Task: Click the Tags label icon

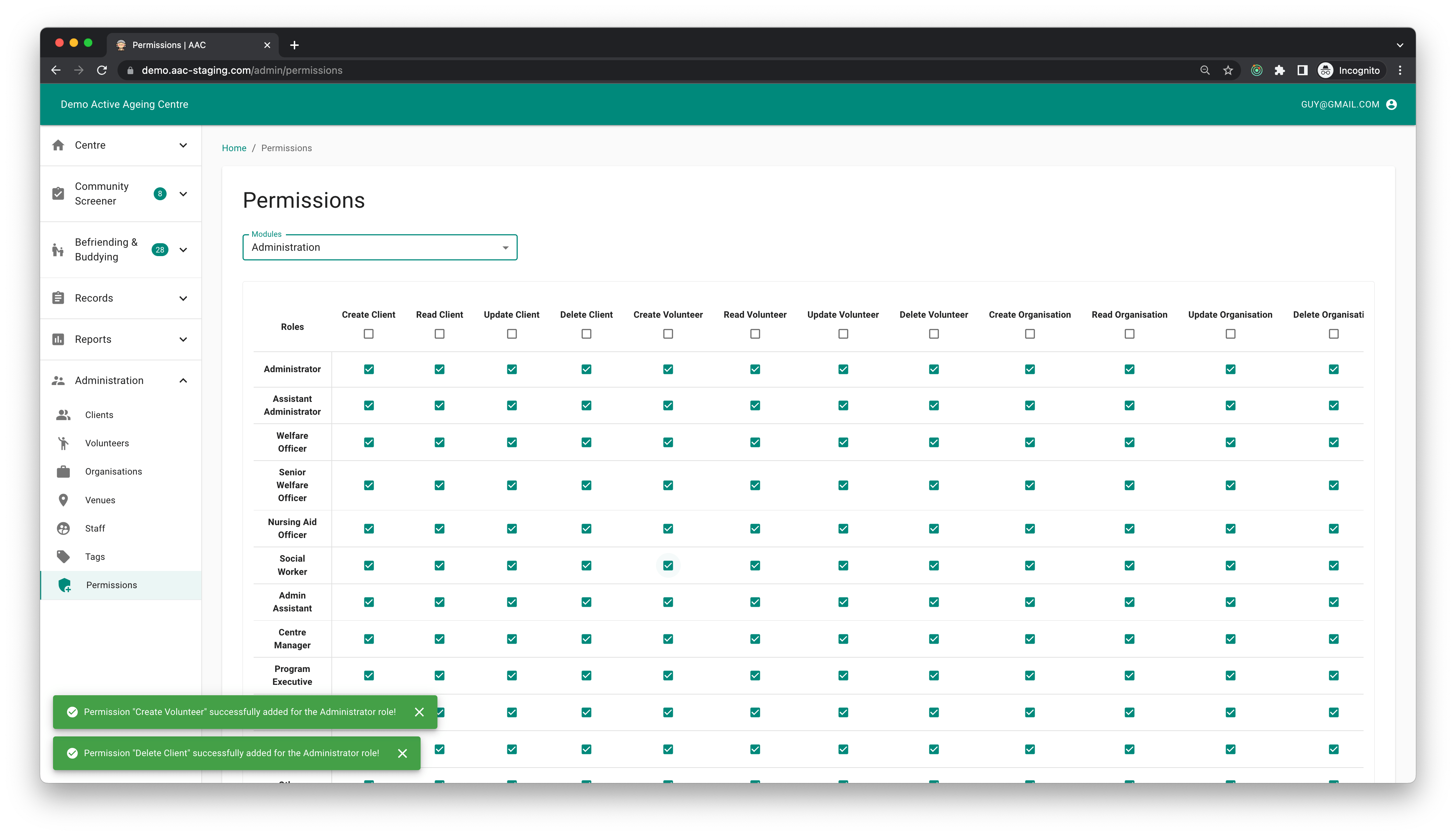Action: [x=63, y=556]
